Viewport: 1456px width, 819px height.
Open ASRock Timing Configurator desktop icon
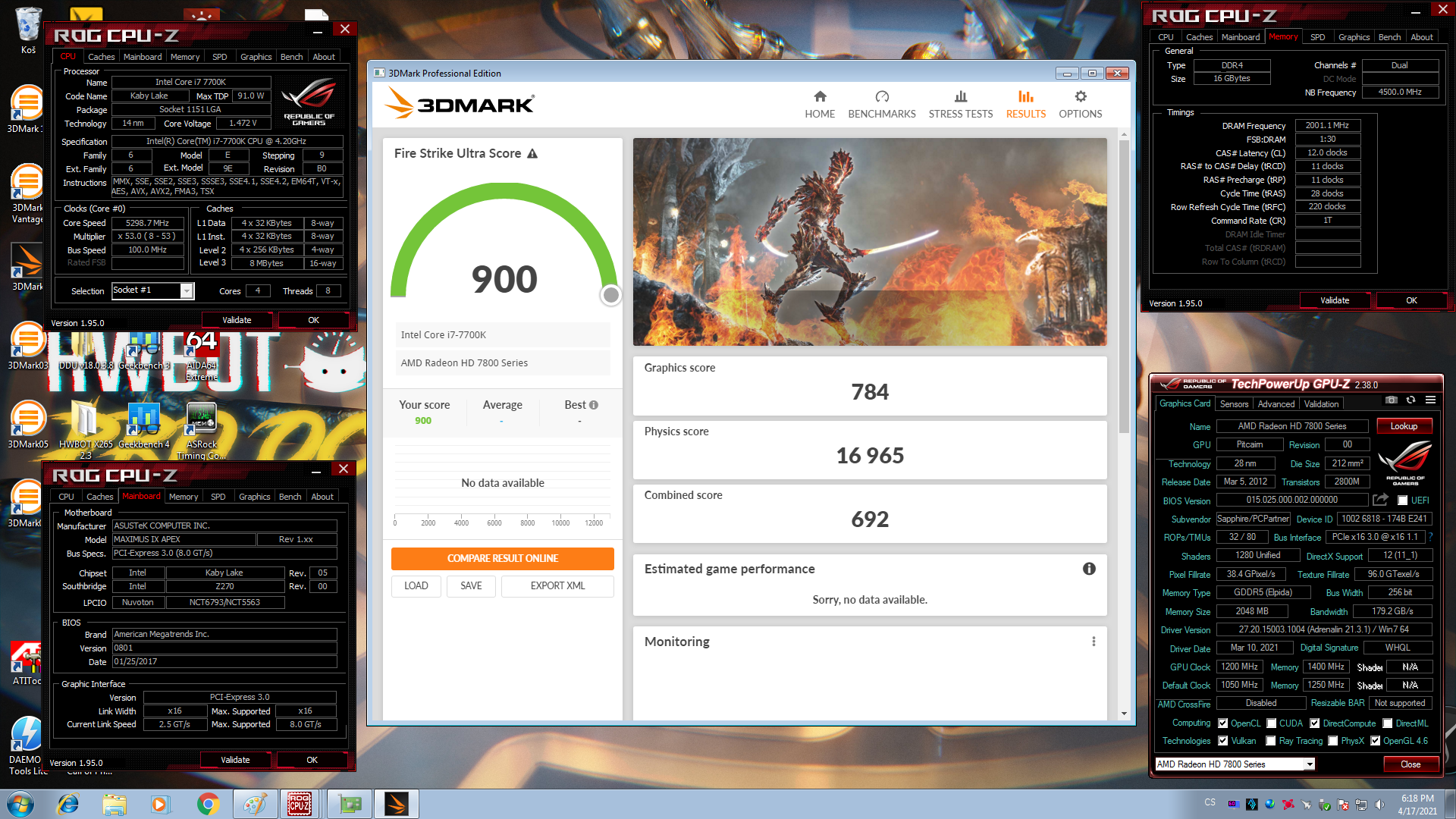(202, 430)
